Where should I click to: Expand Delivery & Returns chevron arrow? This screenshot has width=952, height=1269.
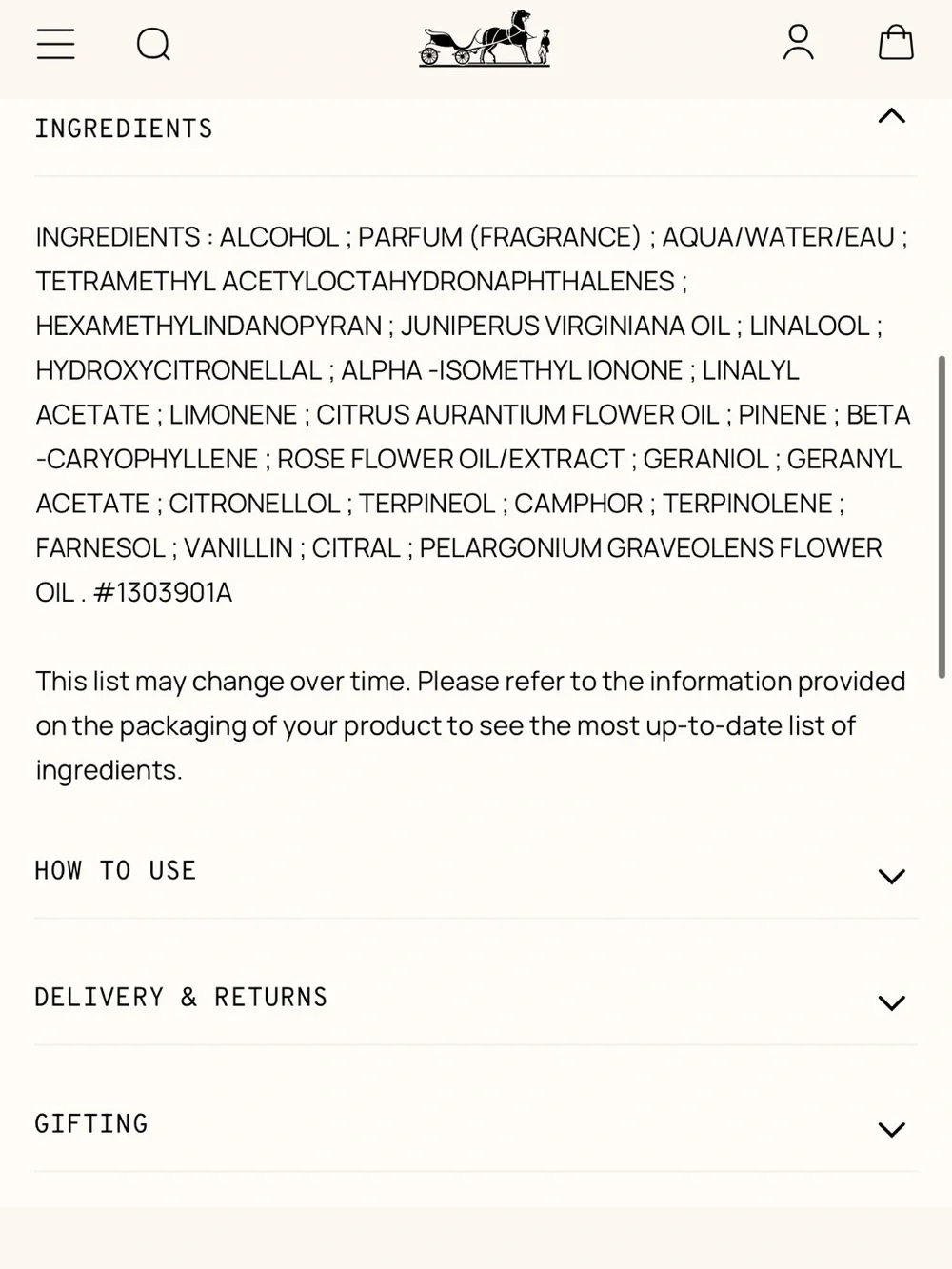pos(891,1003)
